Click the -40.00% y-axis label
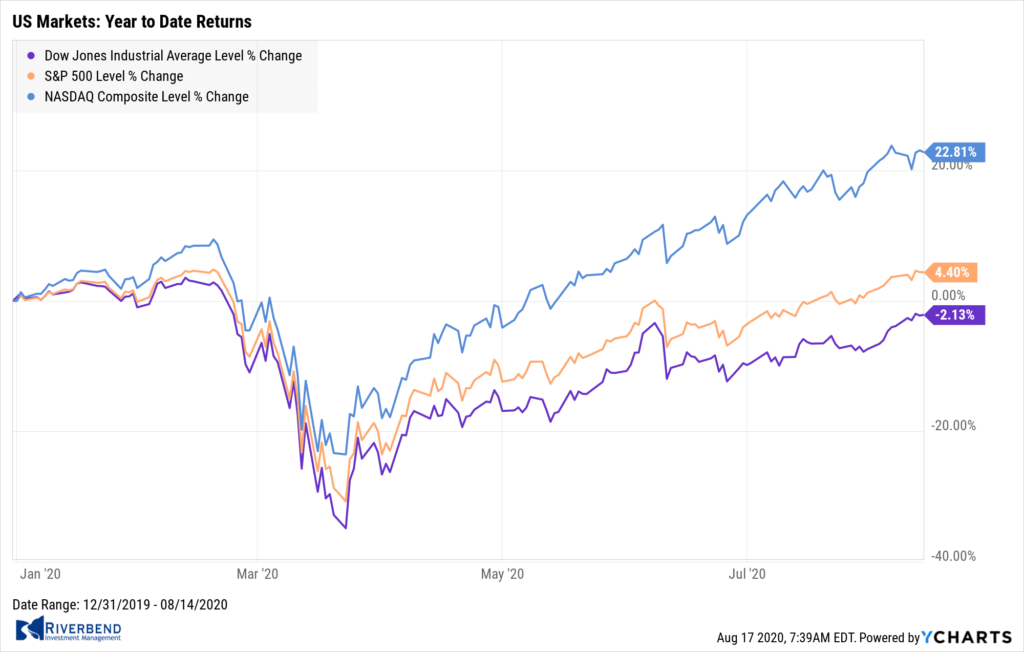Viewport: 1024px width, 652px height. click(951, 556)
